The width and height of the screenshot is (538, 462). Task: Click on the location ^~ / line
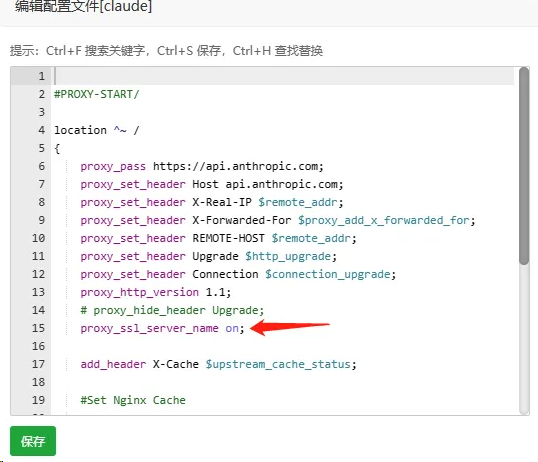97,130
